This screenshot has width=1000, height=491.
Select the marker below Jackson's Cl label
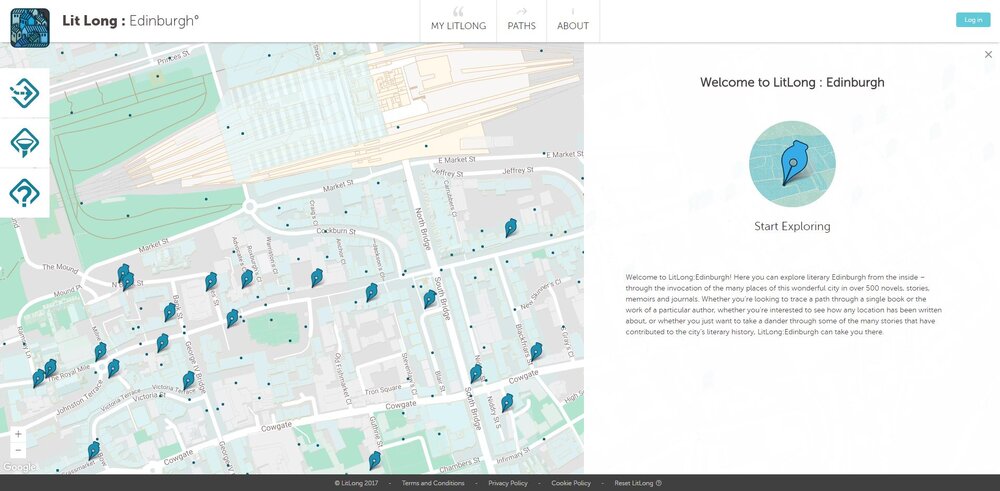[371, 293]
